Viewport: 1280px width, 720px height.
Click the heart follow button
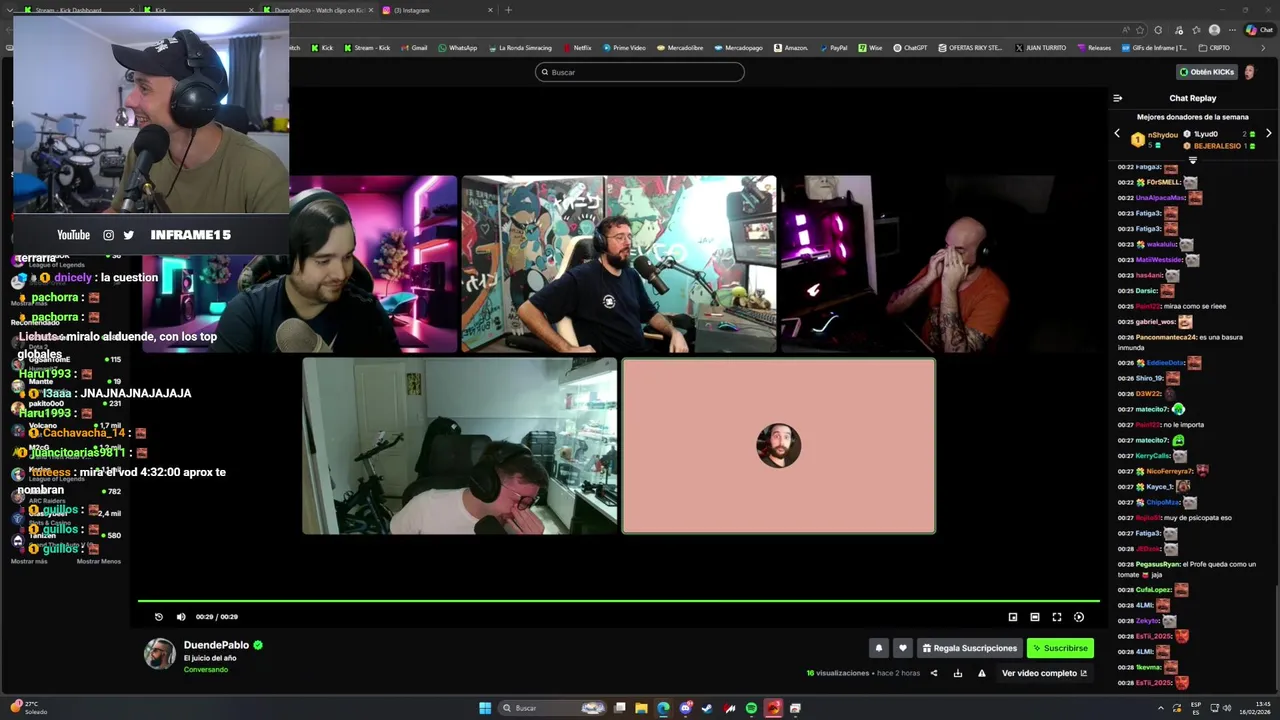point(903,648)
